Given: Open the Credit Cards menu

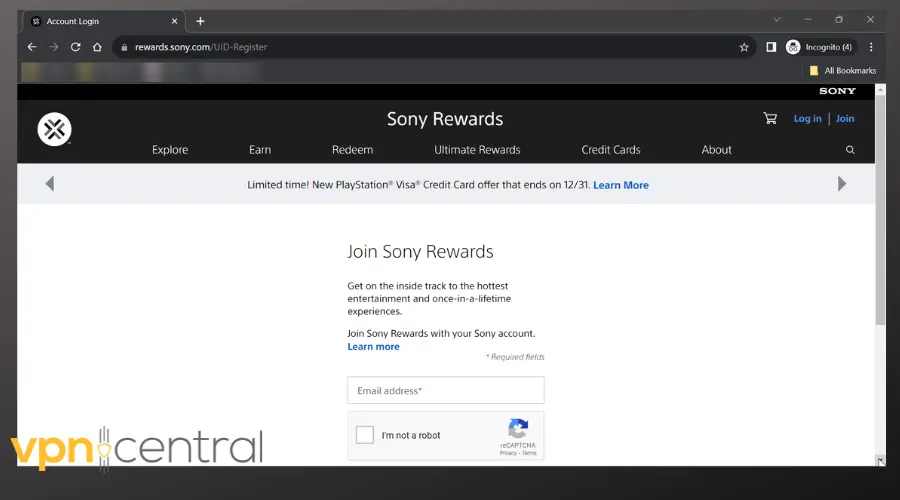Looking at the screenshot, I should pyautogui.click(x=611, y=150).
